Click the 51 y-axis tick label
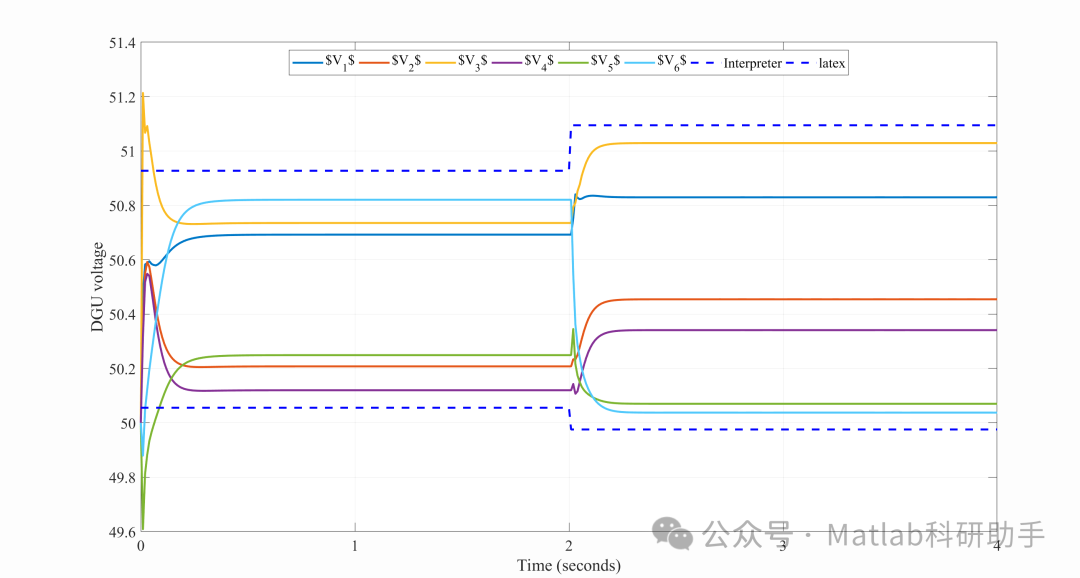 128,152
